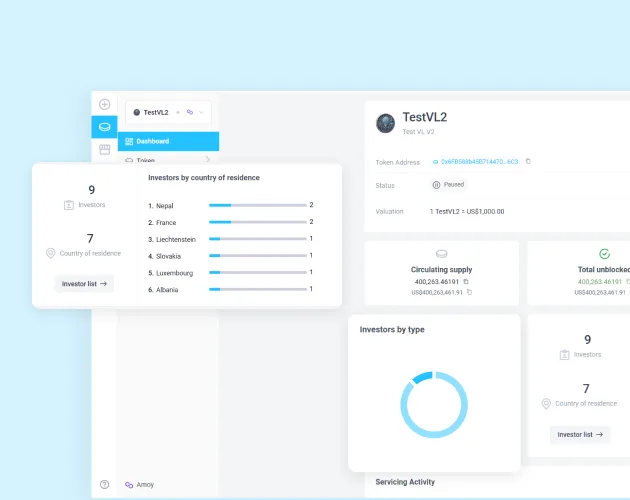The width and height of the screenshot is (630, 500).
Task: Click the investors badge icon in the floating card
Action: [x=69, y=205]
